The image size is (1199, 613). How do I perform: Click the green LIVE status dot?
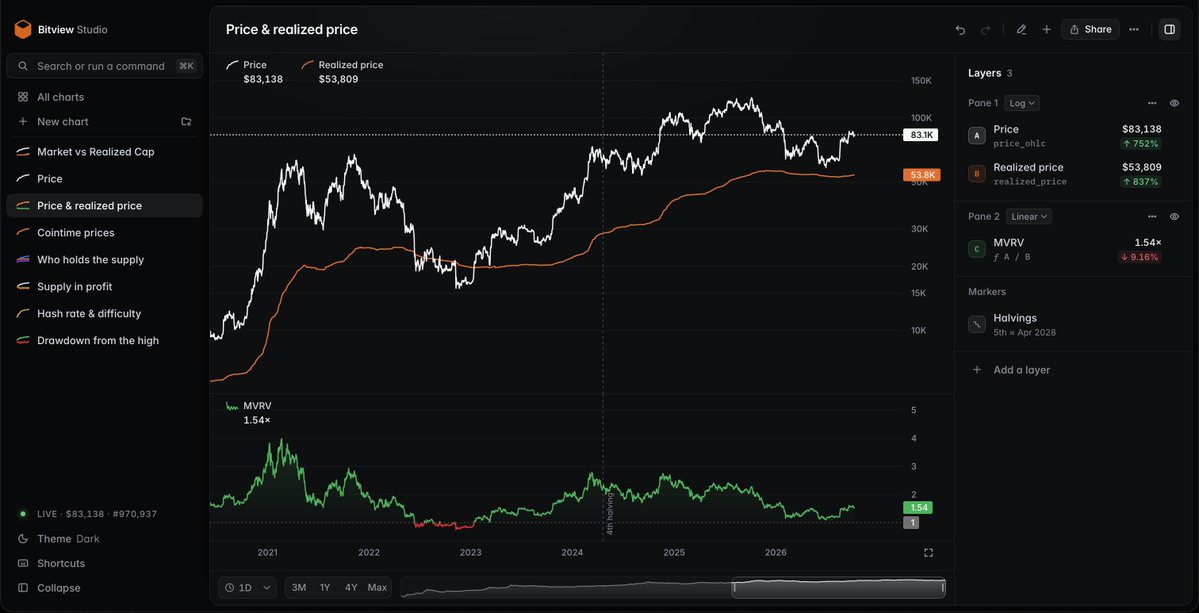23,514
